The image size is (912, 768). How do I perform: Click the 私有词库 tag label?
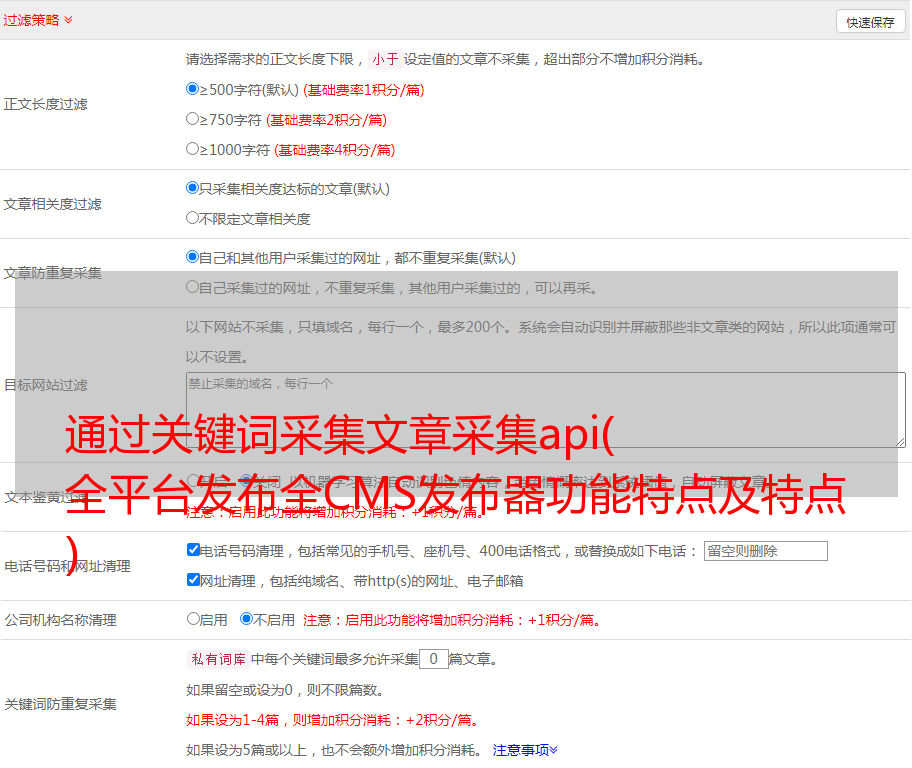point(216,659)
